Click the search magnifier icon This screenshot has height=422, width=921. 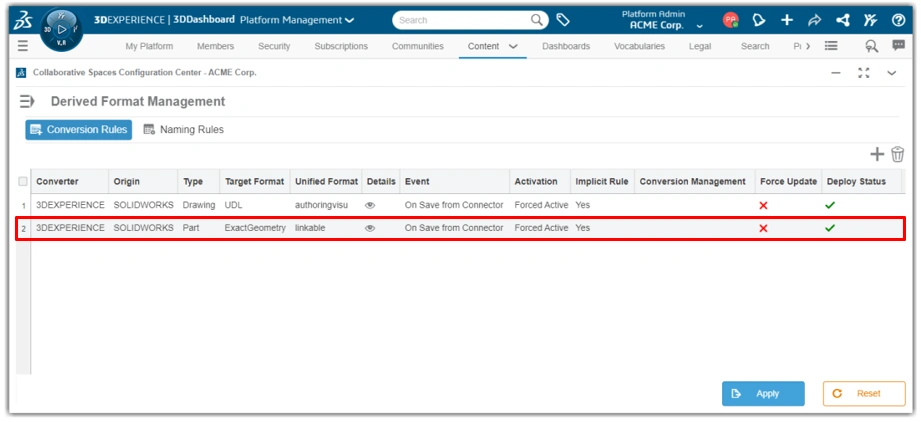[537, 20]
